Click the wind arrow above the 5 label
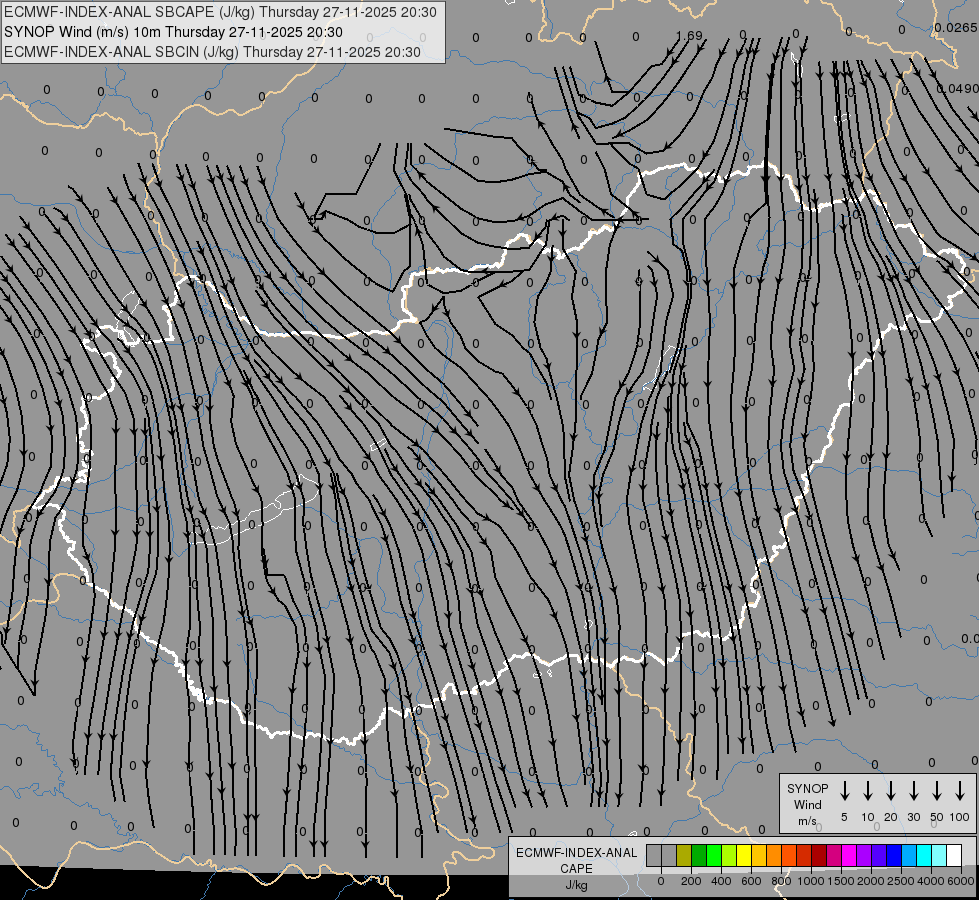Screen dimensions: 979x900 [x=844, y=791]
